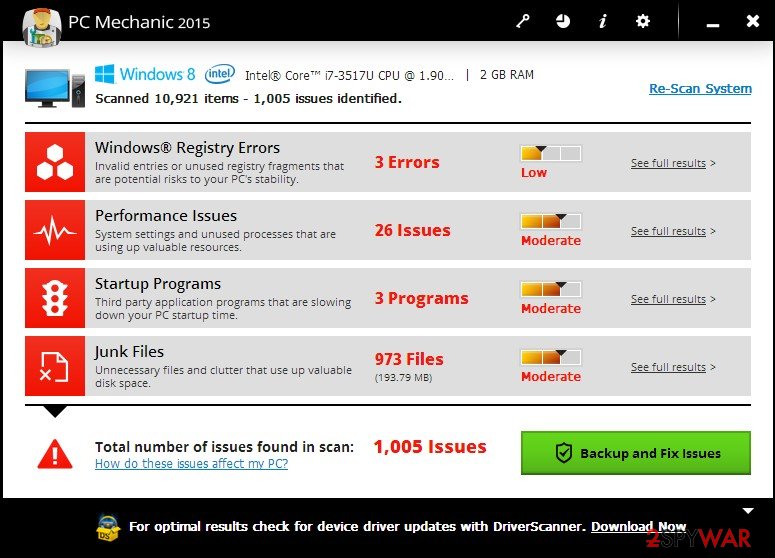Click the '(193.79 MB)' size text
This screenshot has height=558, width=775.
click(x=403, y=378)
